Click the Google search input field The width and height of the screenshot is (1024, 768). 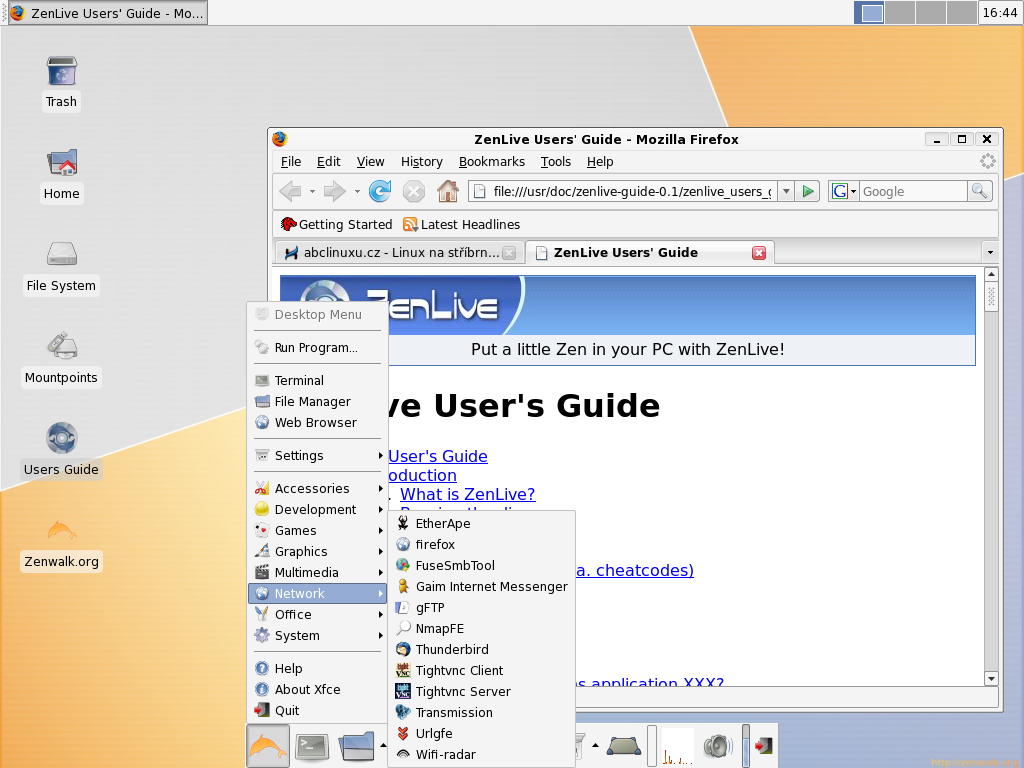pyautogui.click(x=913, y=191)
